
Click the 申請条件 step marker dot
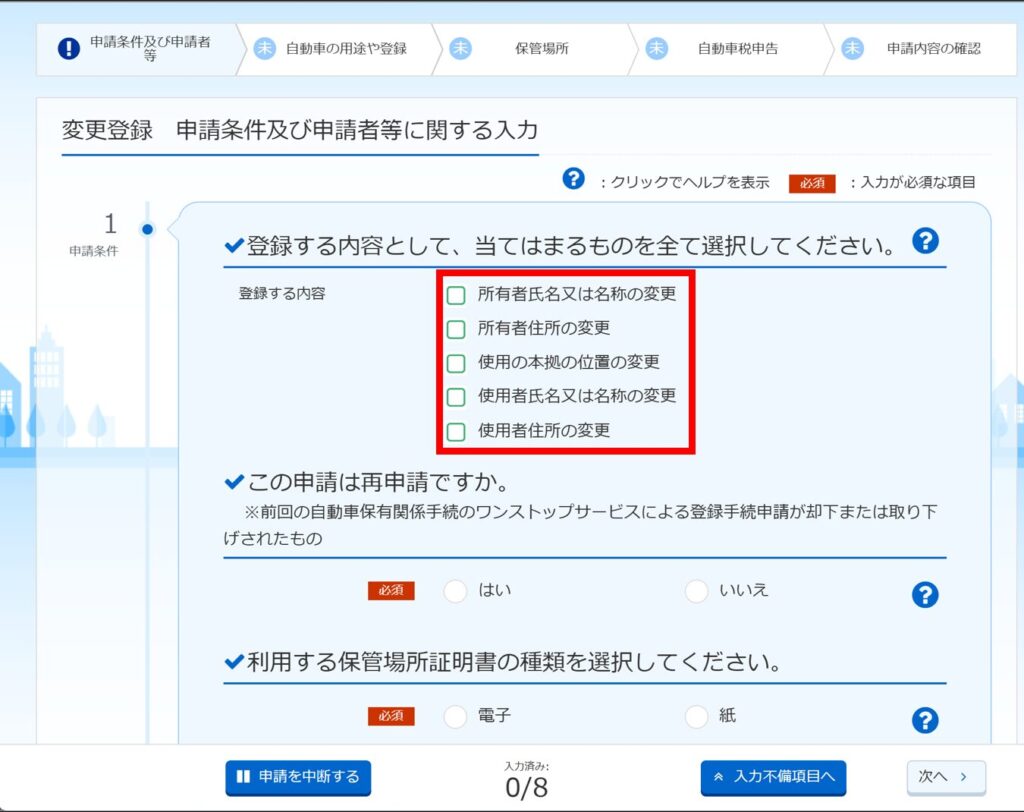pos(148,229)
